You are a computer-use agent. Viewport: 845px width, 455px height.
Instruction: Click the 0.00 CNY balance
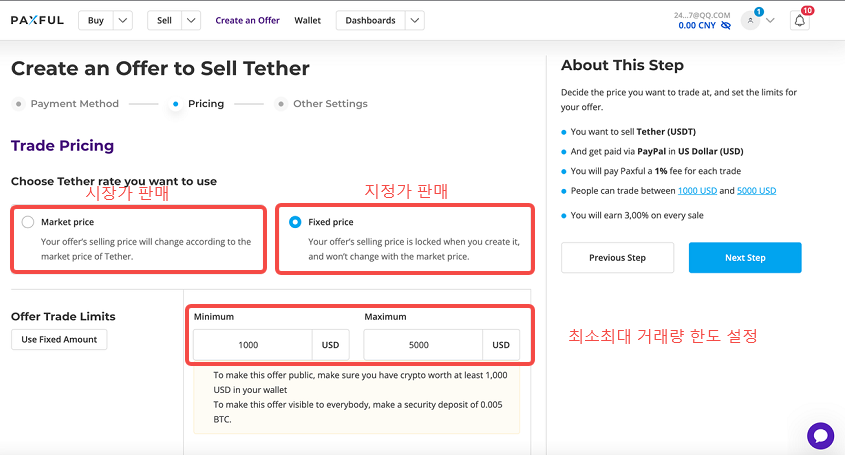click(697, 25)
